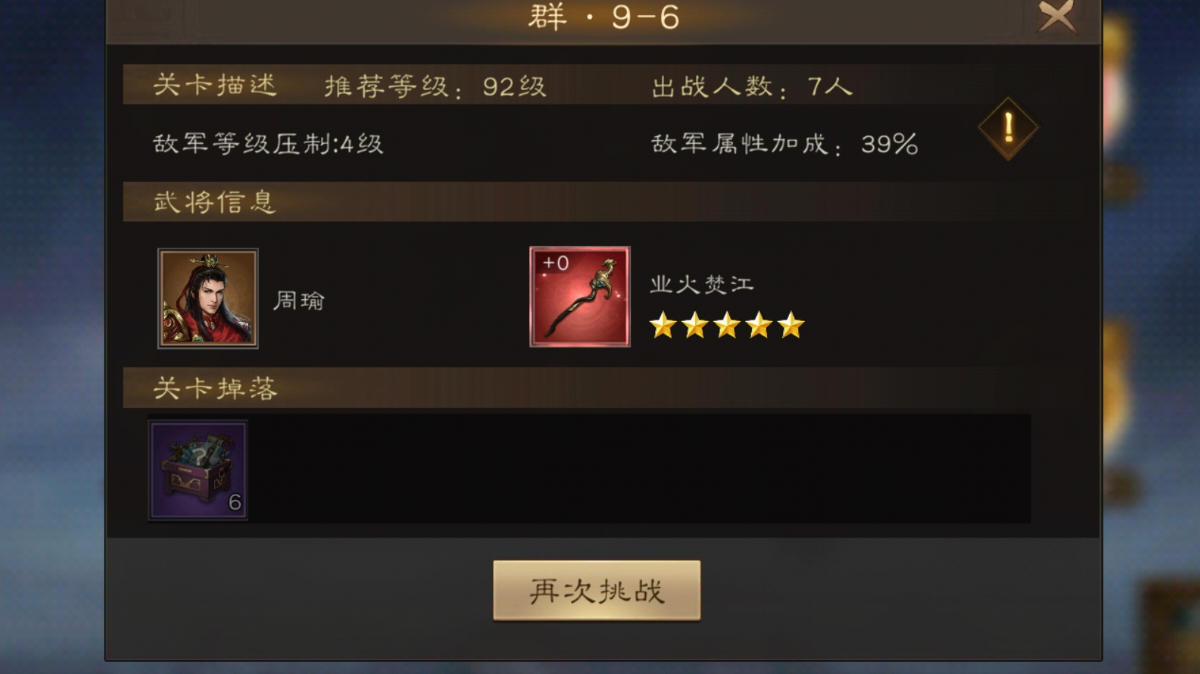Select the red 业火焚江 weapon icon
1200x674 pixels.
point(580,297)
